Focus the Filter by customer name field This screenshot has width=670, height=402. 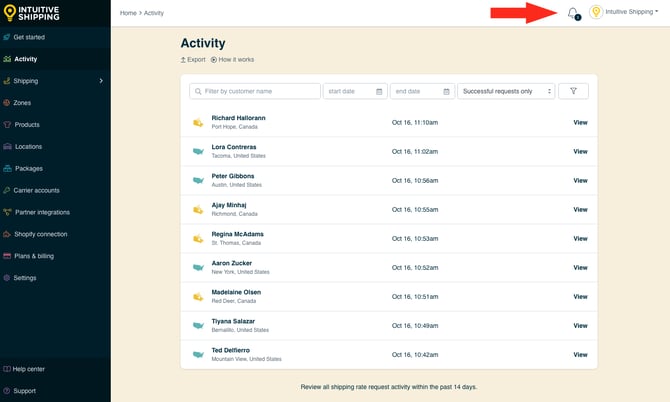(255, 91)
